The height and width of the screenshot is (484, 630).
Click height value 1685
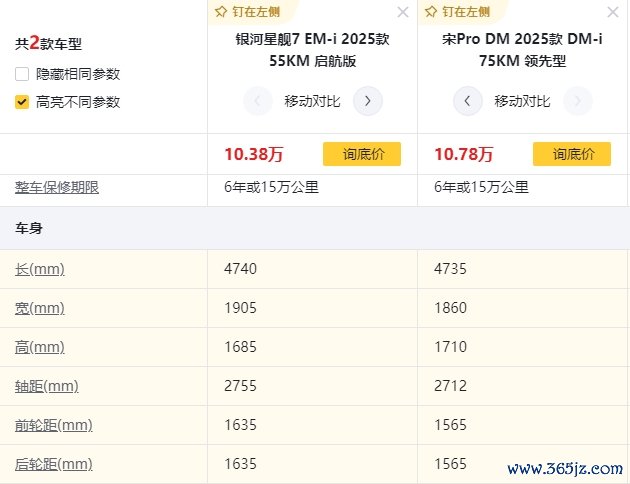[x=240, y=347]
